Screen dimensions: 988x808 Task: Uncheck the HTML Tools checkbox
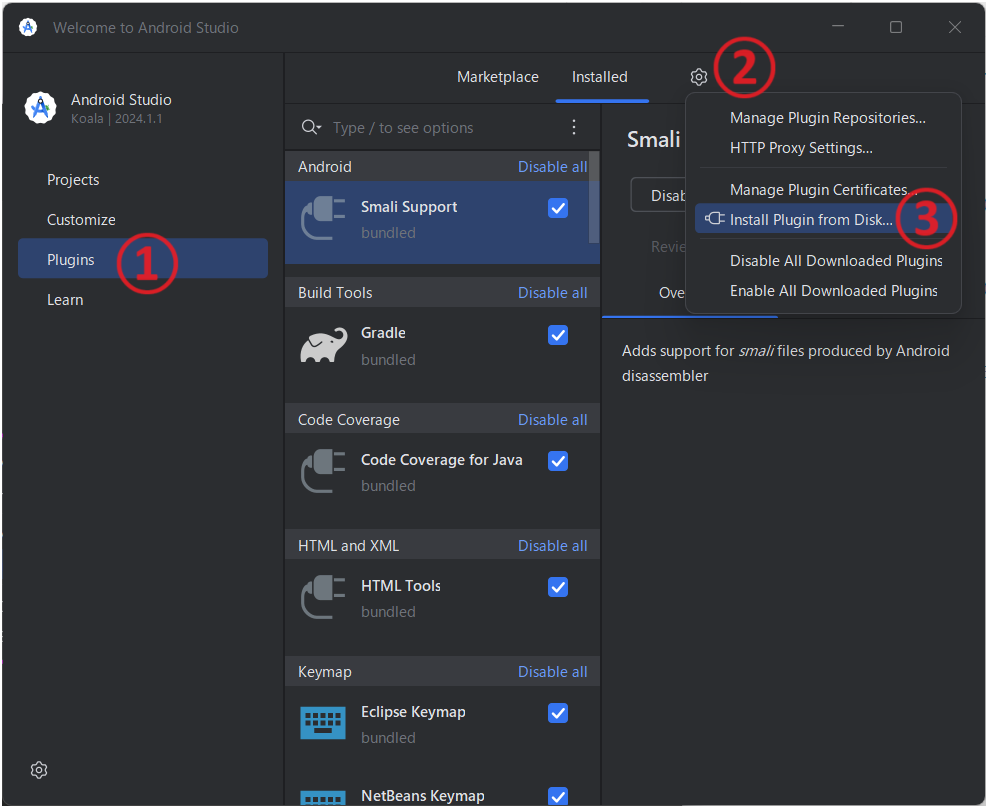pos(558,587)
